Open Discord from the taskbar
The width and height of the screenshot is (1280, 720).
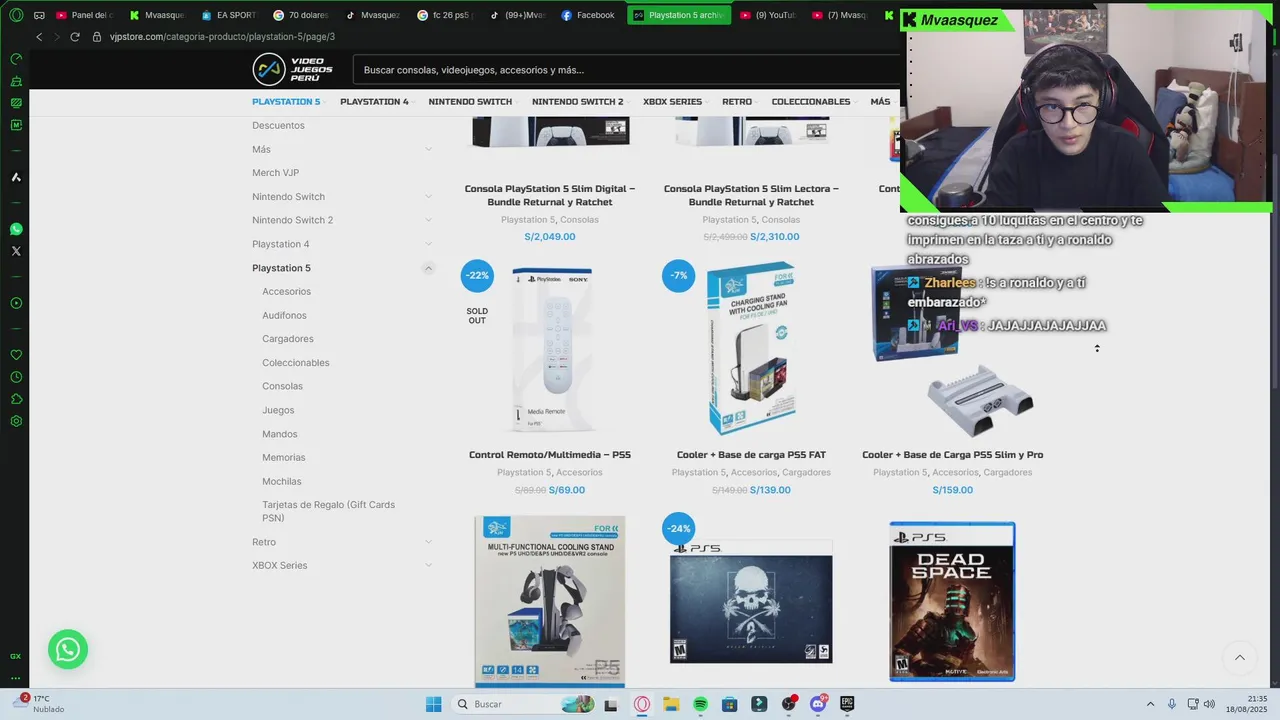click(818, 704)
